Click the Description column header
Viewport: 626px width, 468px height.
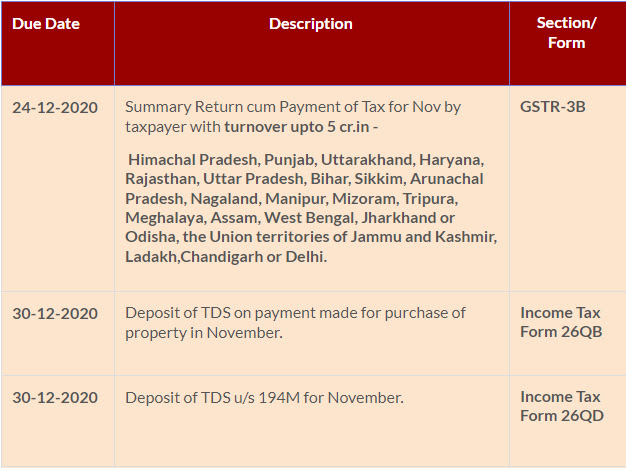[x=311, y=24]
